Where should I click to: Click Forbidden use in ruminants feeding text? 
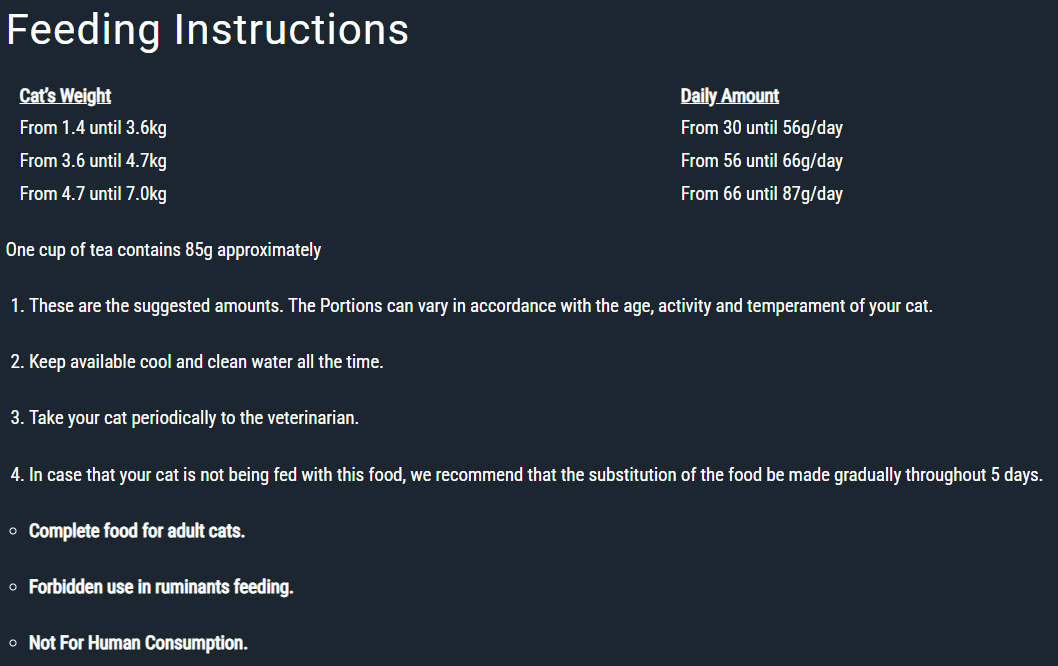pyautogui.click(x=161, y=587)
